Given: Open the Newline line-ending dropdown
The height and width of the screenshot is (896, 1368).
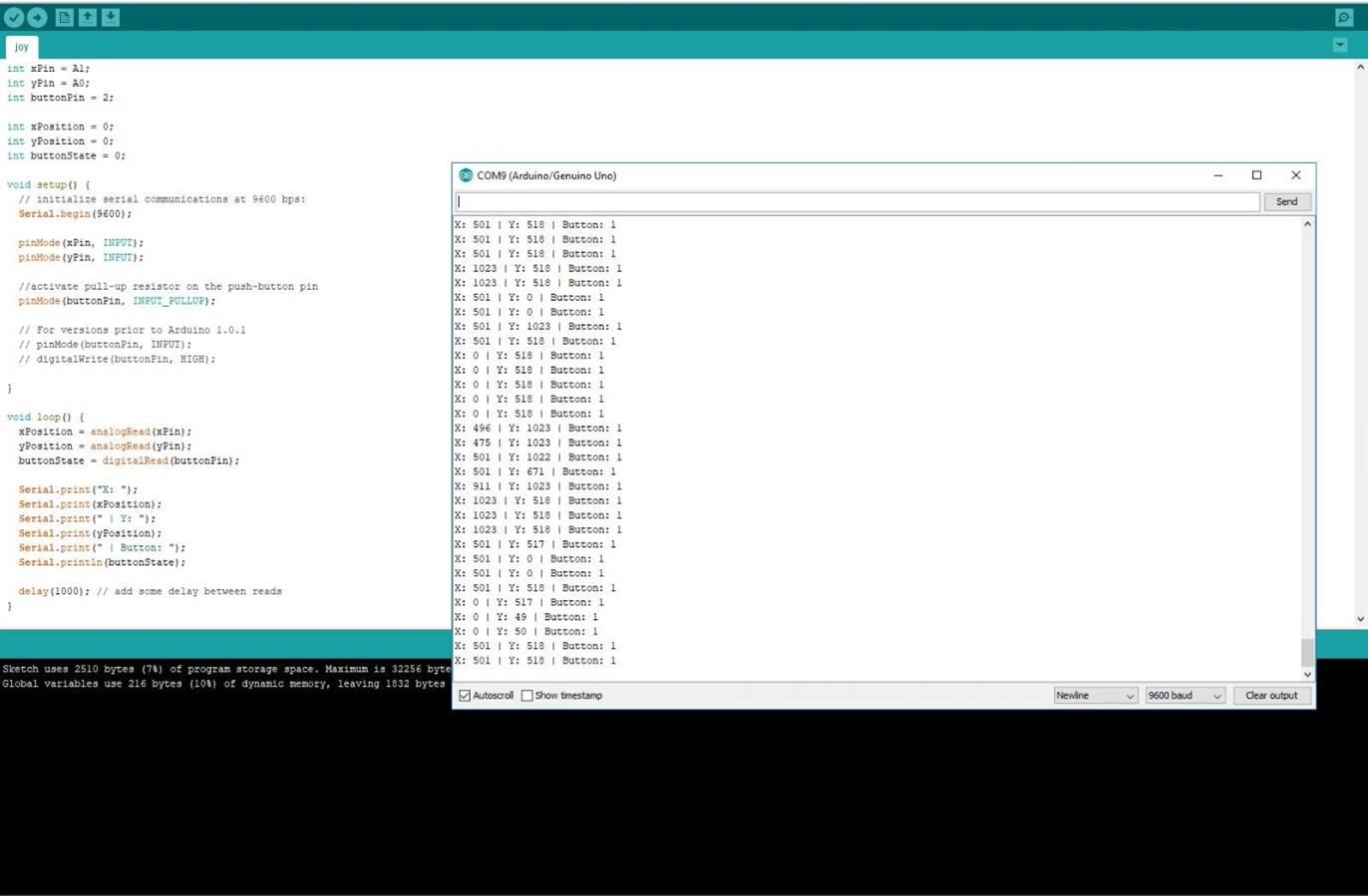Looking at the screenshot, I should pyautogui.click(x=1095, y=696).
